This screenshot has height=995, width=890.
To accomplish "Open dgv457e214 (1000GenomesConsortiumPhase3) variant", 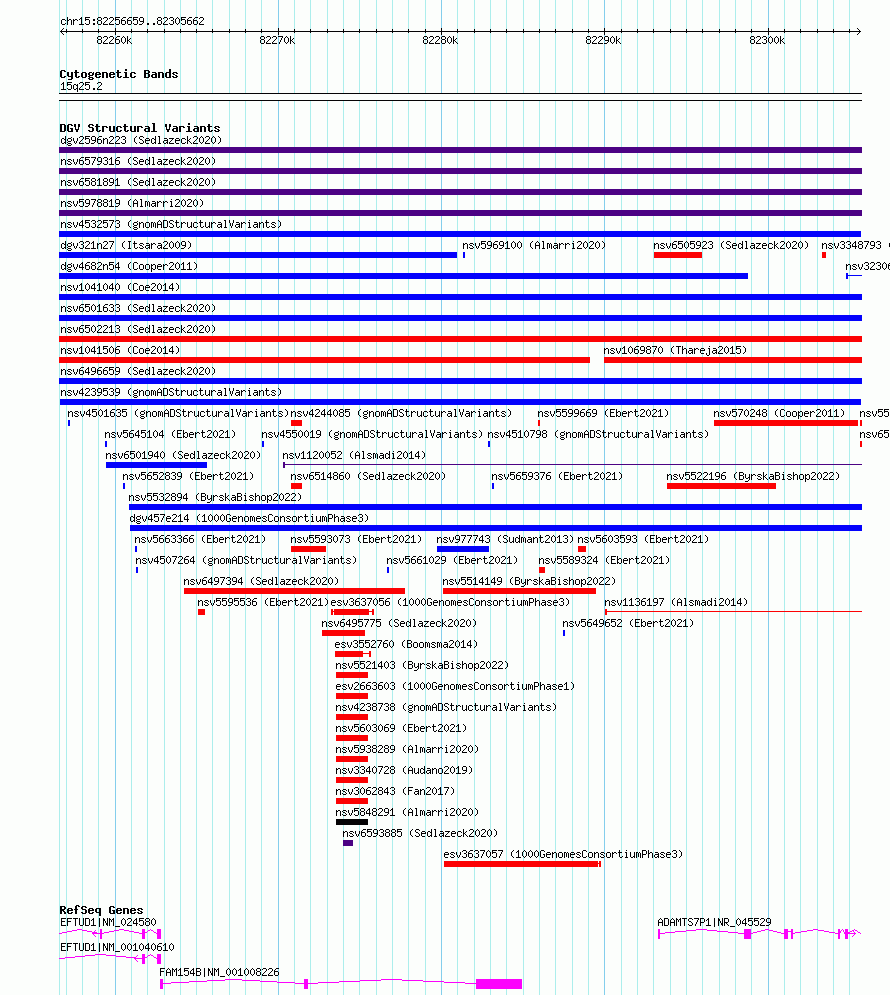I will [249, 518].
